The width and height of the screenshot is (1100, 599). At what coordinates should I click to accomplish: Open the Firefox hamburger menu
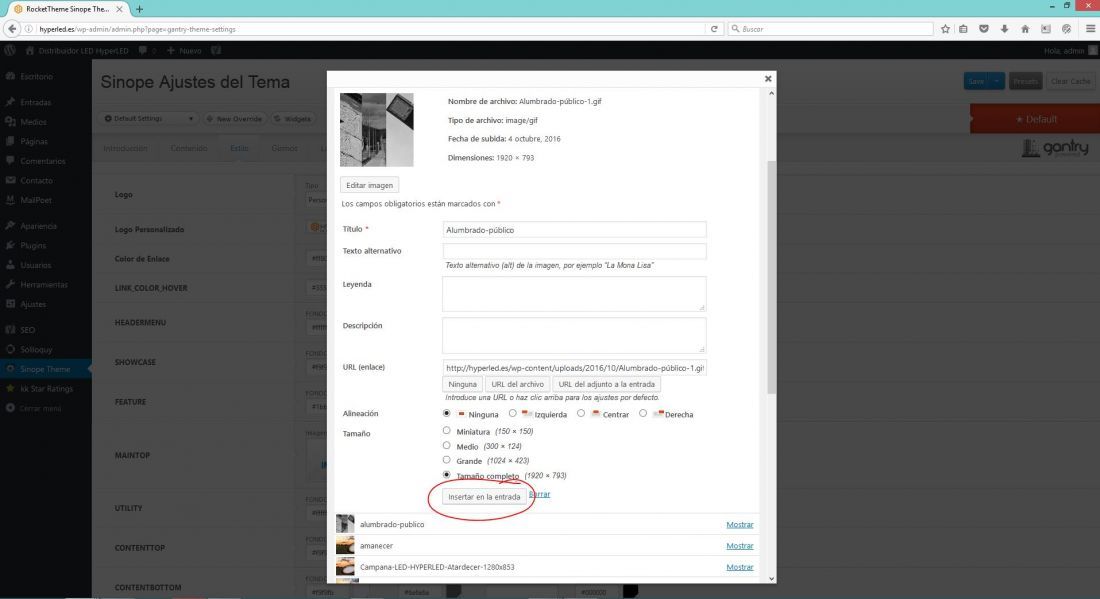(x=1090, y=29)
